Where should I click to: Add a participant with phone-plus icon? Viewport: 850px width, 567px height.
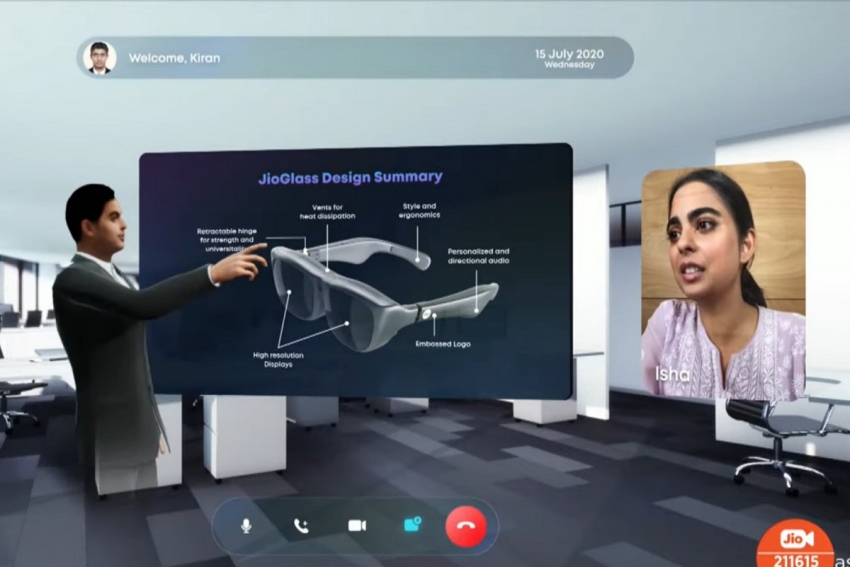click(x=301, y=526)
